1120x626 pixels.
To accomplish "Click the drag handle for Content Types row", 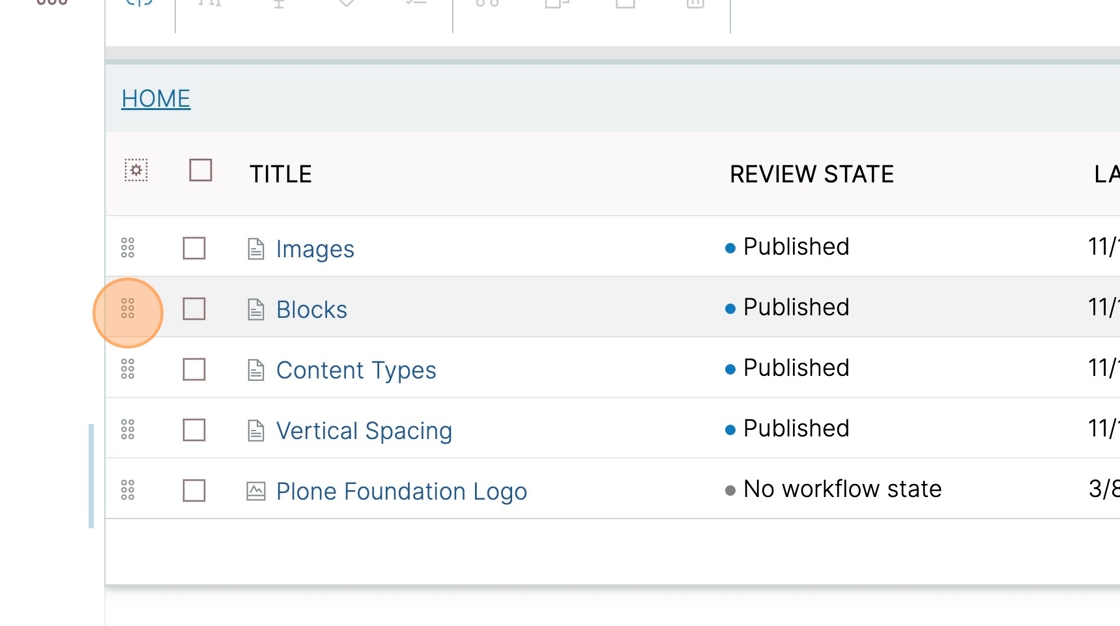I will coord(128,369).
